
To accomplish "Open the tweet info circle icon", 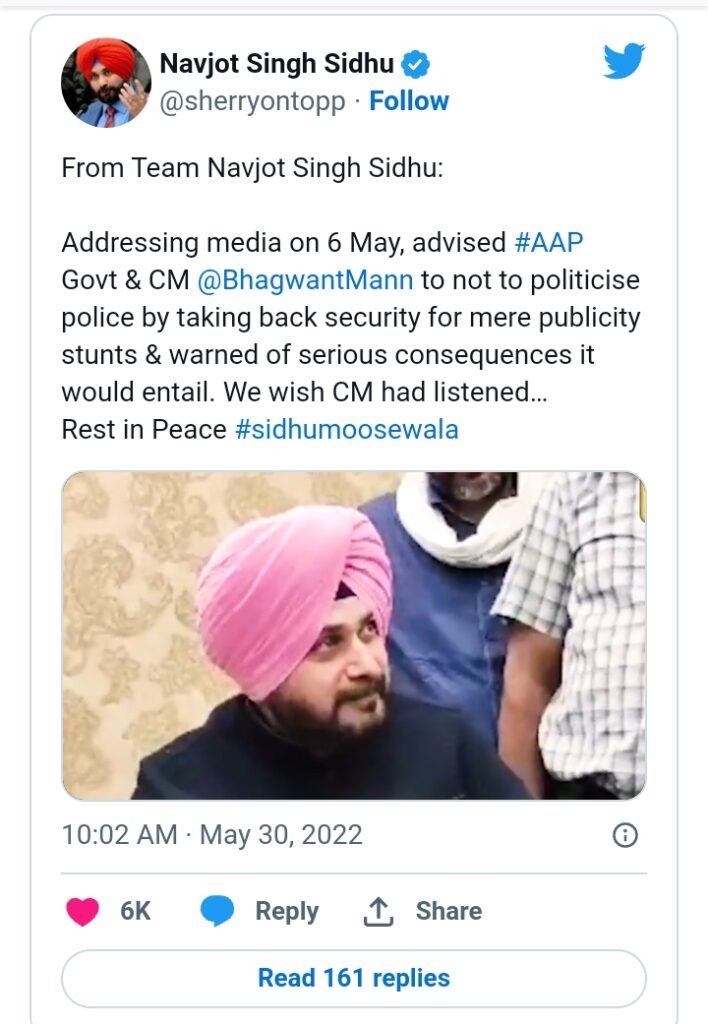I will coord(625,835).
